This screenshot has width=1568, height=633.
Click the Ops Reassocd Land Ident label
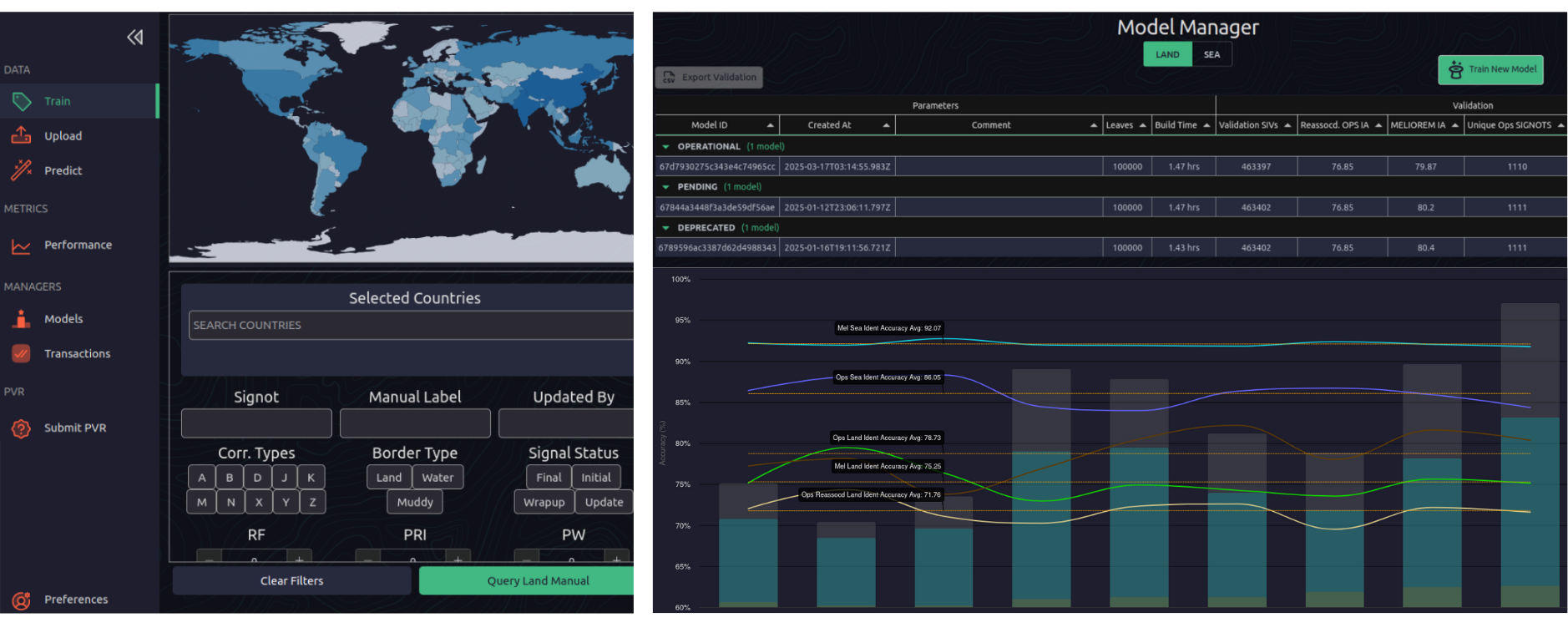click(x=871, y=494)
